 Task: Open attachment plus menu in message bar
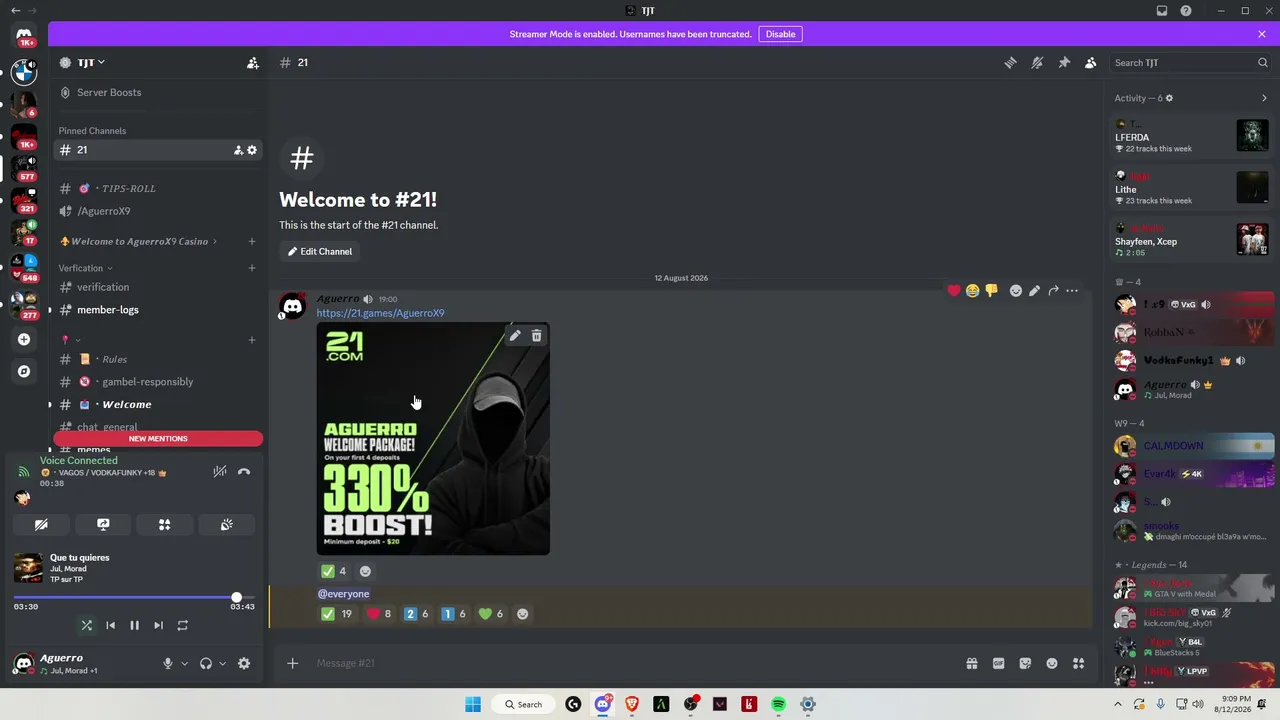(292, 663)
